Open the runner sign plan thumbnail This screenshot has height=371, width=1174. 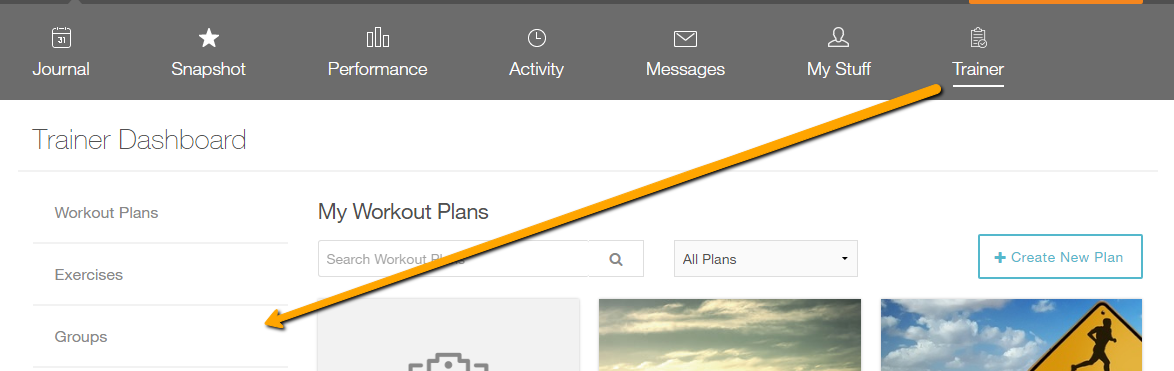[x=1012, y=334]
